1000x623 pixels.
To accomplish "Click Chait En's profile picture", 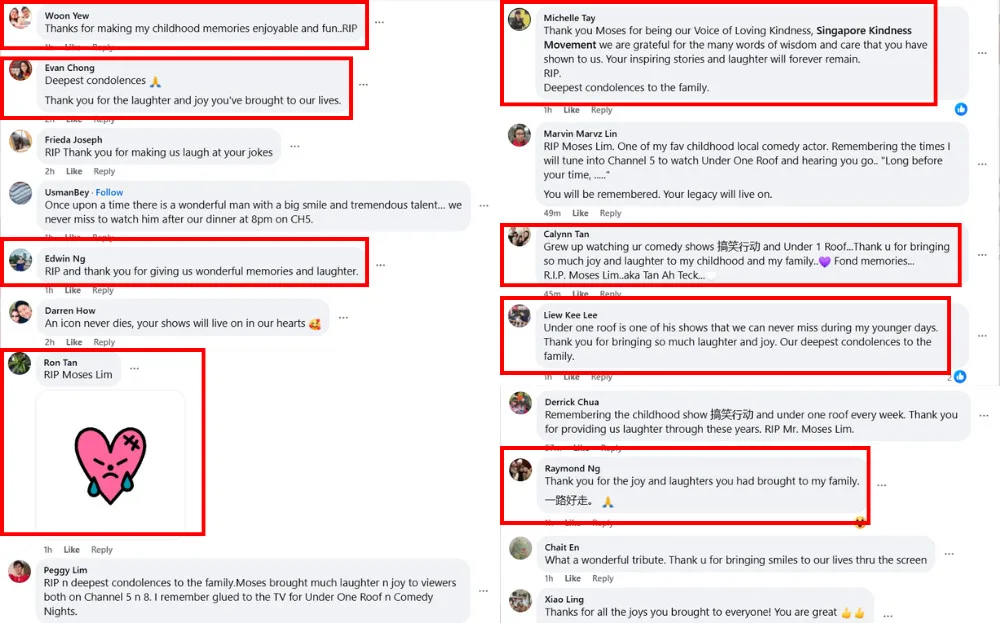I will pyautogui.click(x=519, y=548).
